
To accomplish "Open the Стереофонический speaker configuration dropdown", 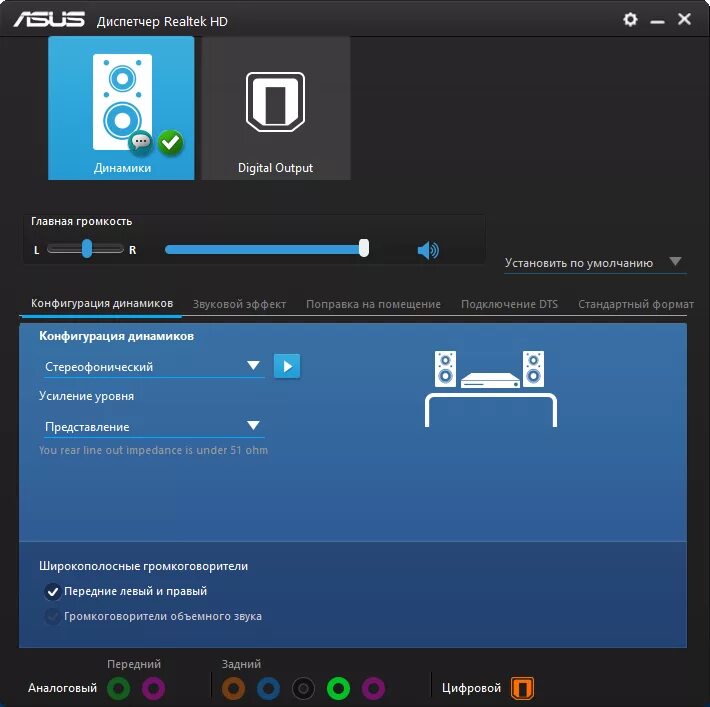I will click(154, 366).
